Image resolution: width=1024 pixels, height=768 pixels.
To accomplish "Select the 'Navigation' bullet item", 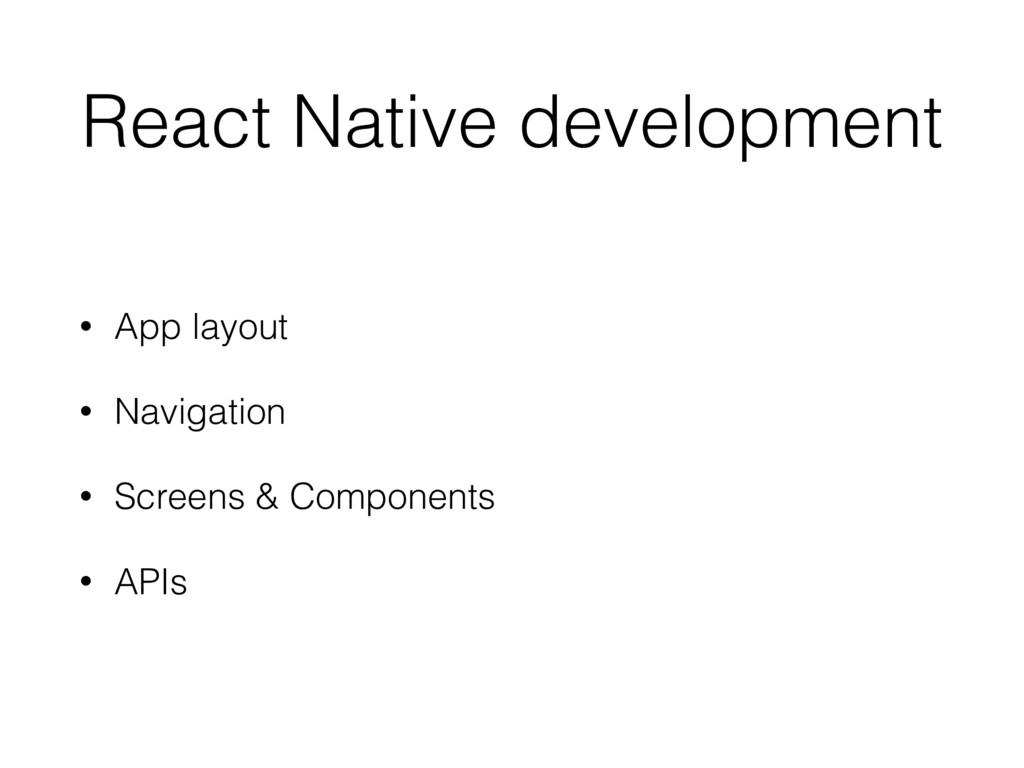I will [200, 412].
